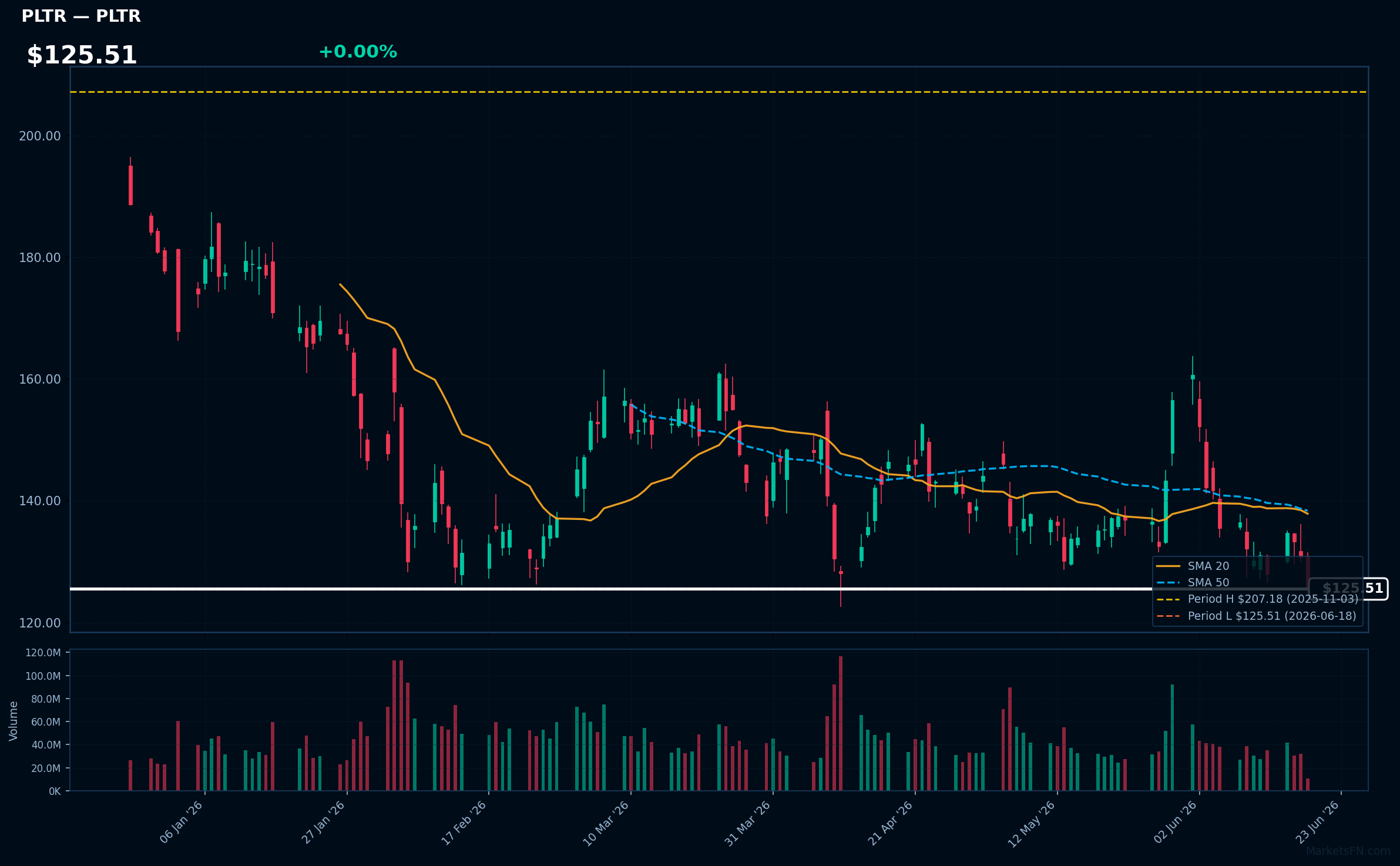The image size is (1400, 866).
Task: Click the 160.00 price axis label
Action: 40,380
